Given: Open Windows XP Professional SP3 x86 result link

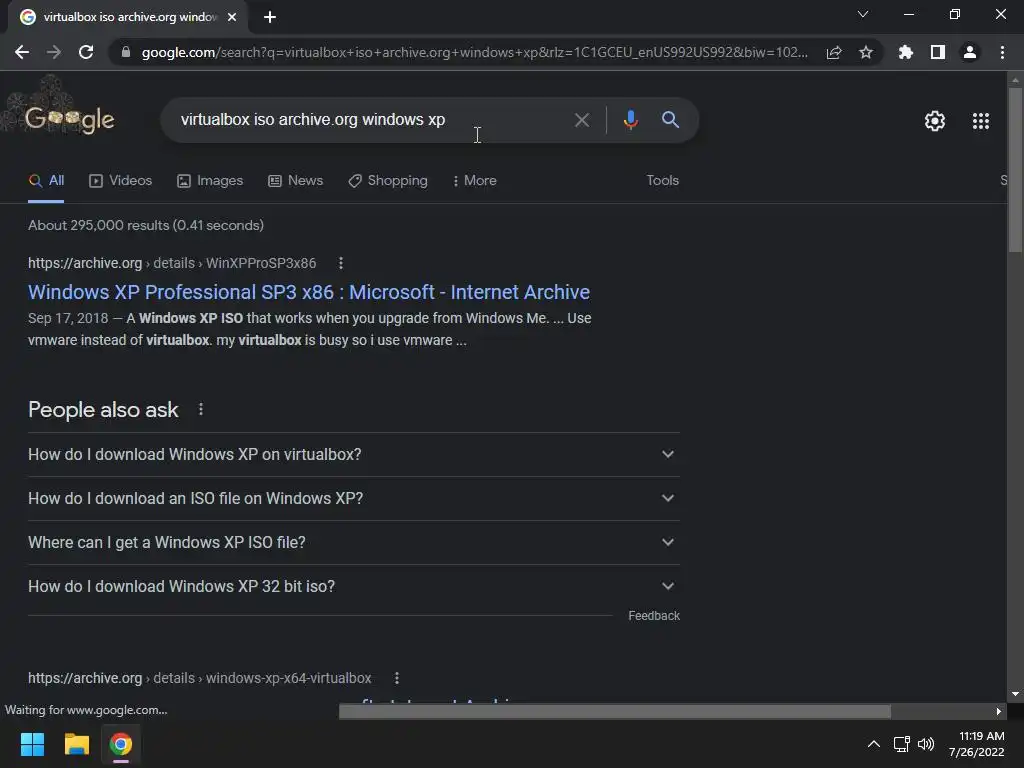Looking at the screenshot, I should (x=309, y=292).
